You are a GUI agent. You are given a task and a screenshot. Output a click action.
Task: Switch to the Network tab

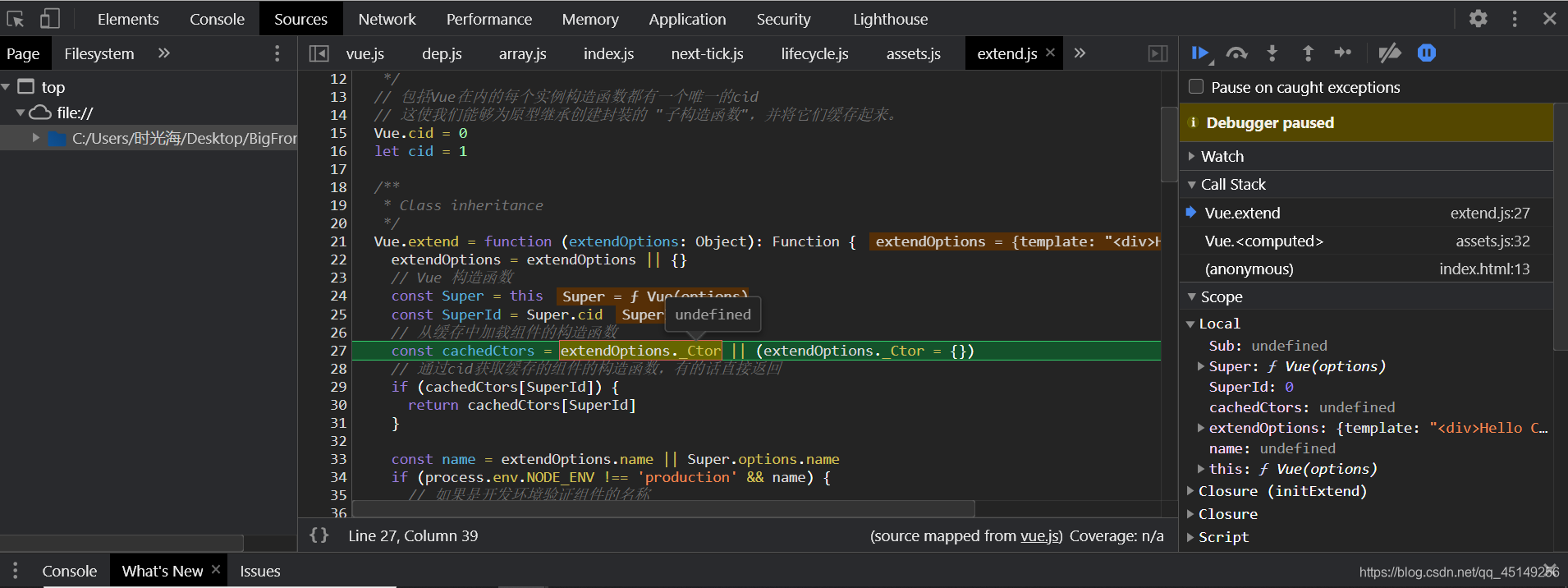point(387,19)
